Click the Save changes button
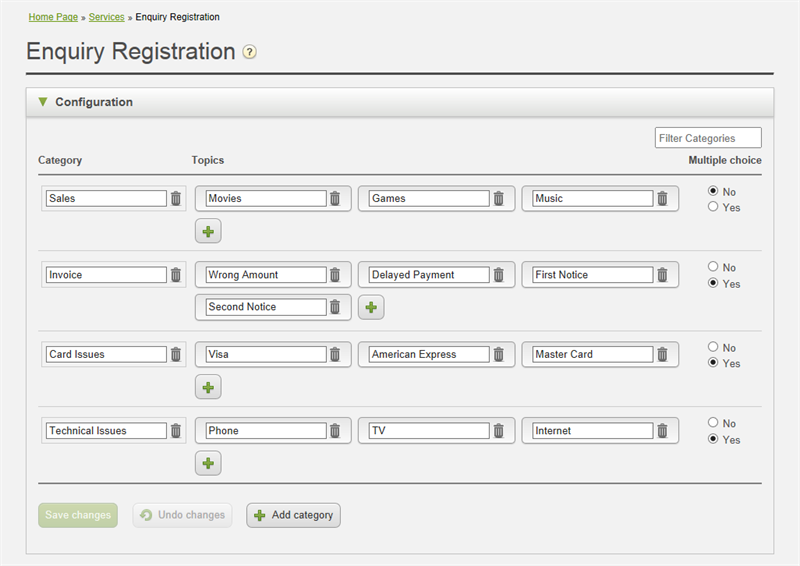800x566 pixels. 78,515
